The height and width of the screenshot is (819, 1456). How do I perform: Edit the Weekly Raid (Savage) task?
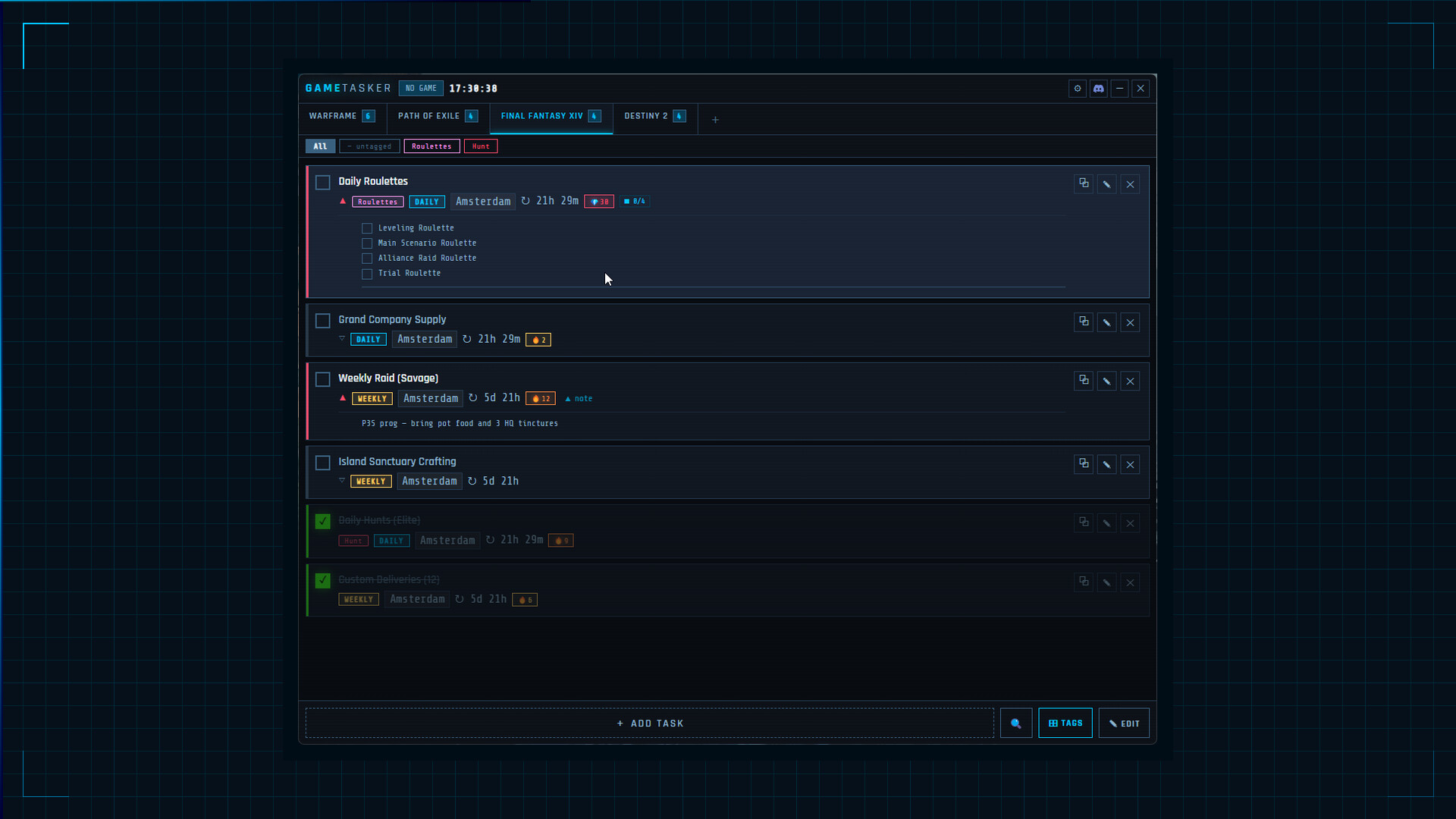pyautogui.click(x=1106, y=381)
